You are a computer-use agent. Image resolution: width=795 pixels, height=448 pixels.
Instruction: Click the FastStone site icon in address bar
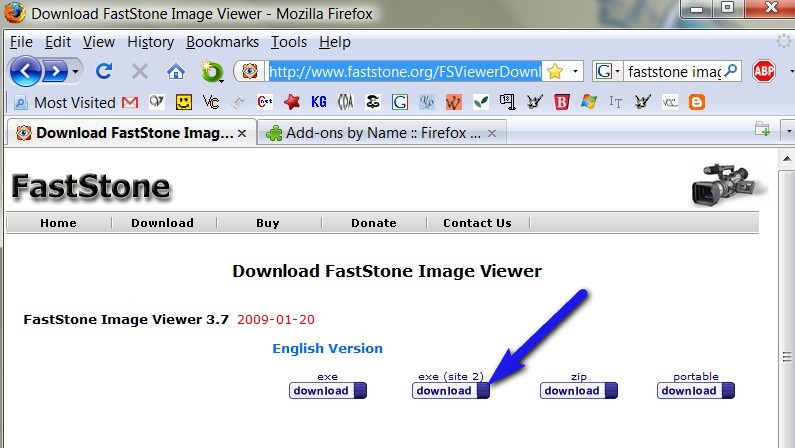point(249,71)
